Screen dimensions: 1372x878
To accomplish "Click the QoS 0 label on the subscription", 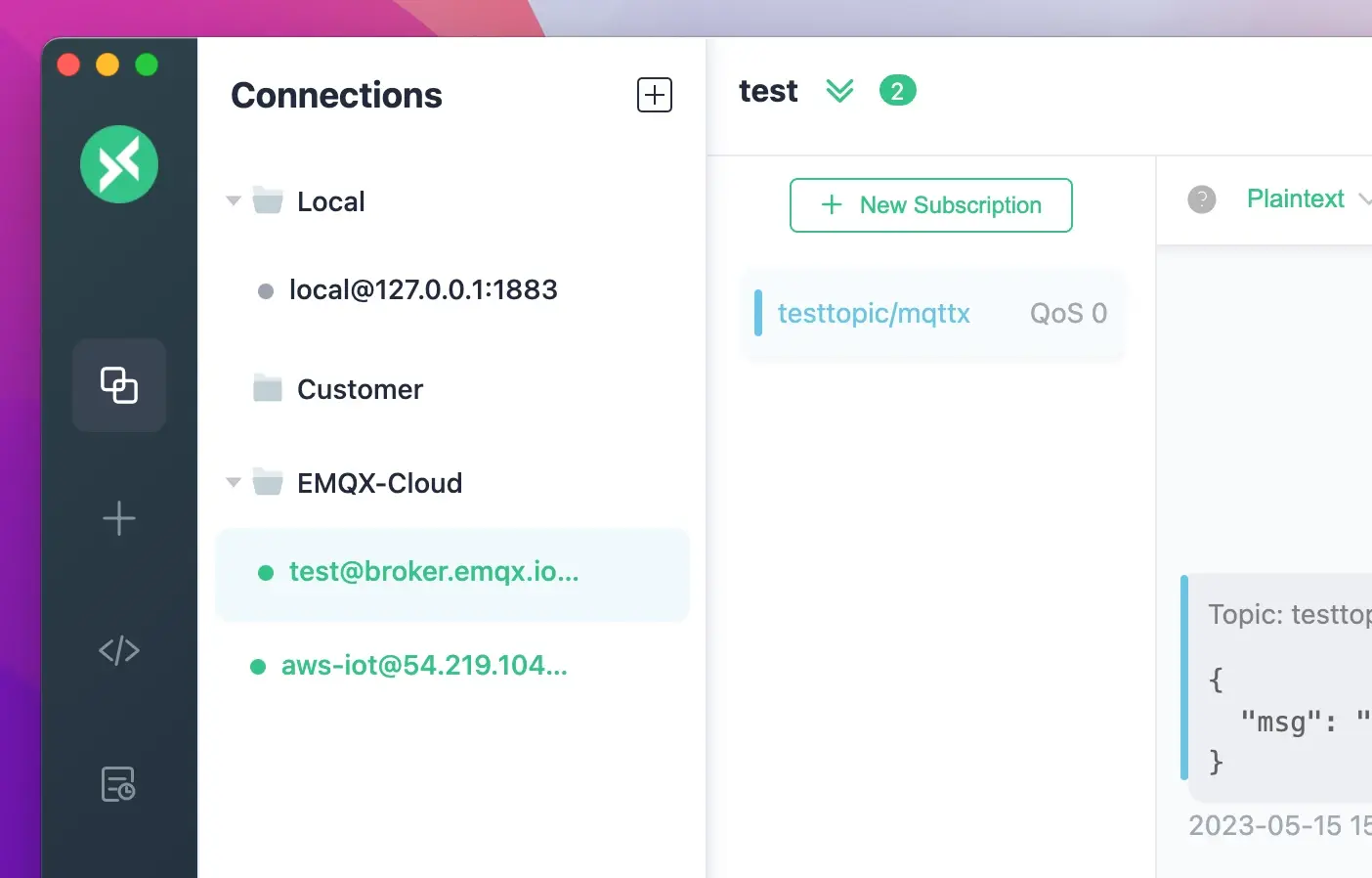I will pos(1067,312).
